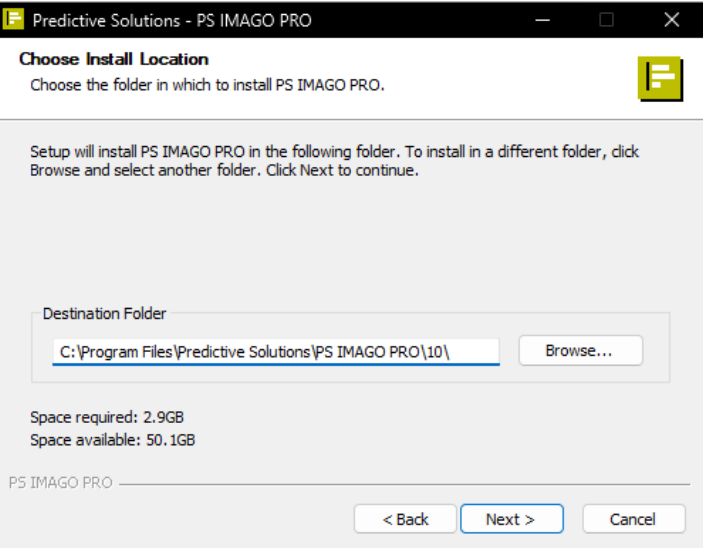This screenshot has height=548, width=703.
Task: Place cursor after the trailing backslash in path
Action: [x=450, y=352]
